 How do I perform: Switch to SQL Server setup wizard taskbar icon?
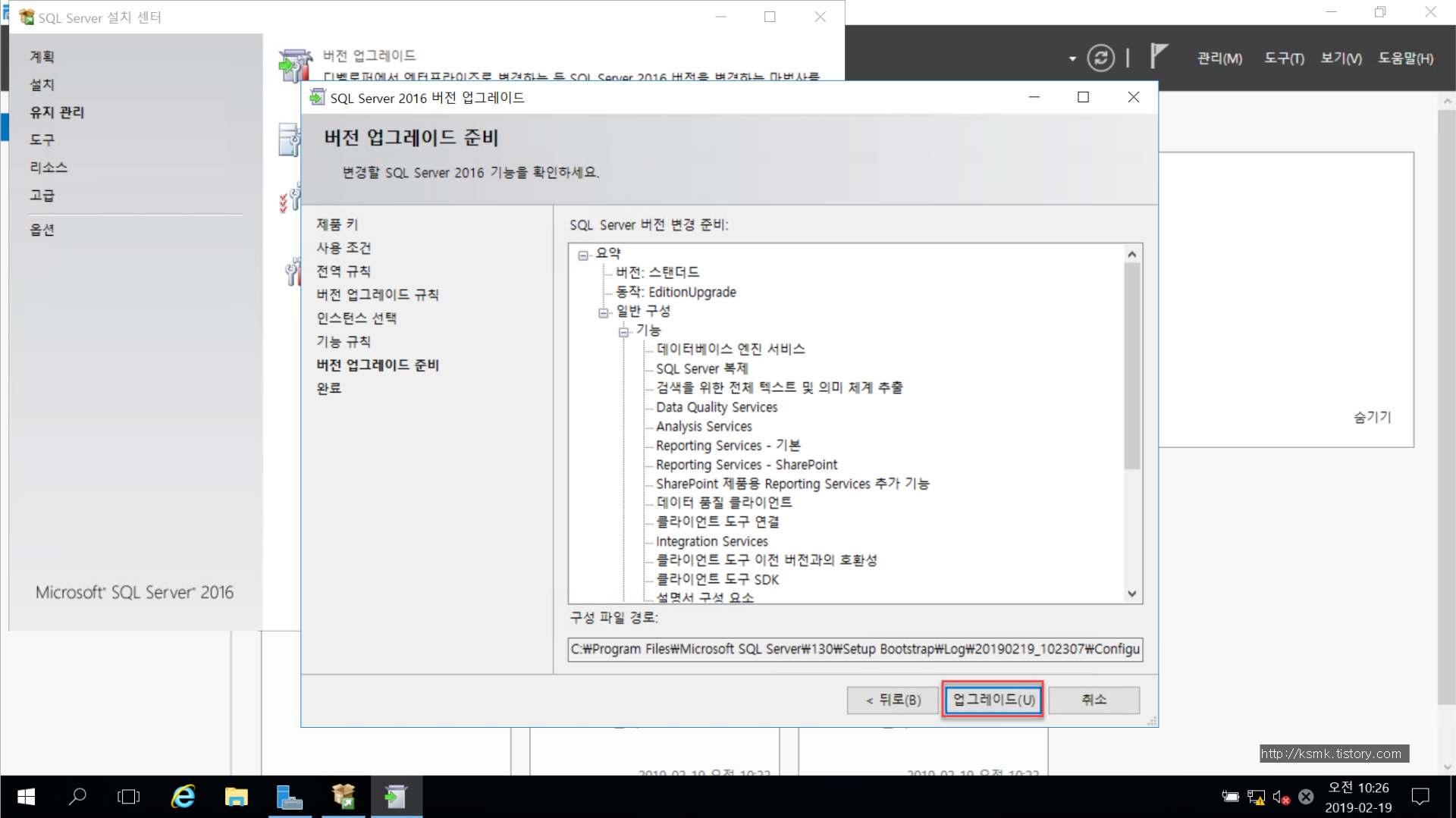[396, 797]
